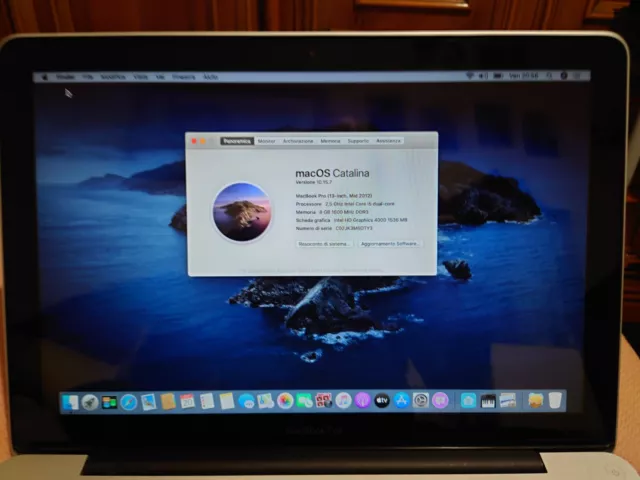
Task: Open Trash in the Dock
Action: [x=555, y=400]
